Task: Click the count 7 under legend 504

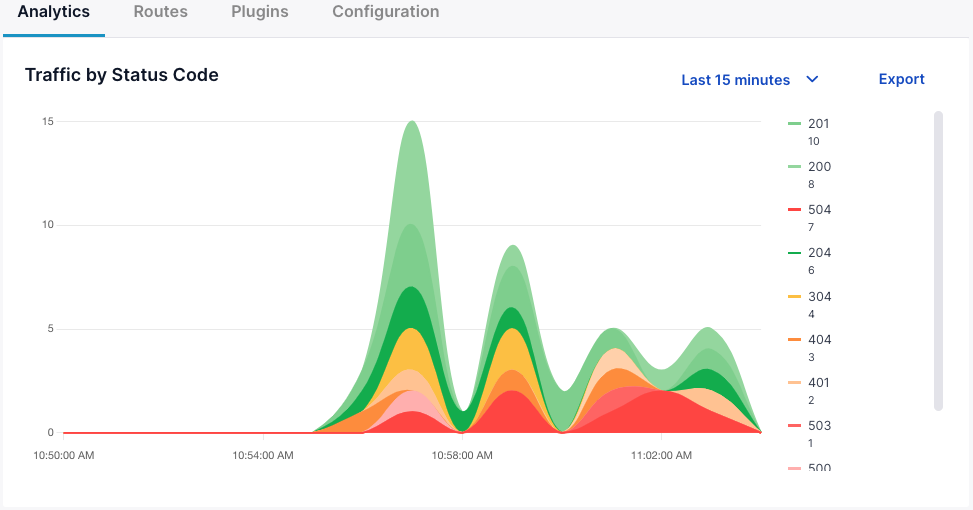Action: [x=810, y=228]
